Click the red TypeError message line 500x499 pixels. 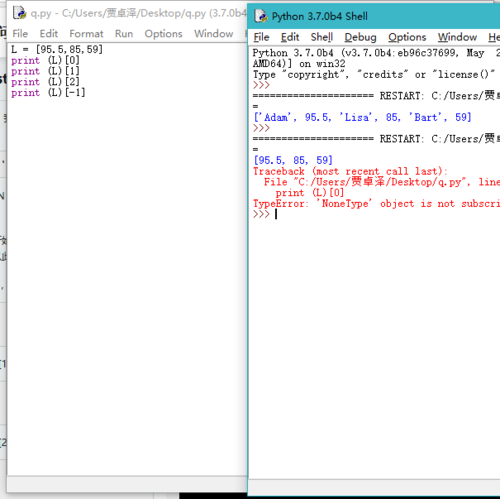(x=376, y=203)
